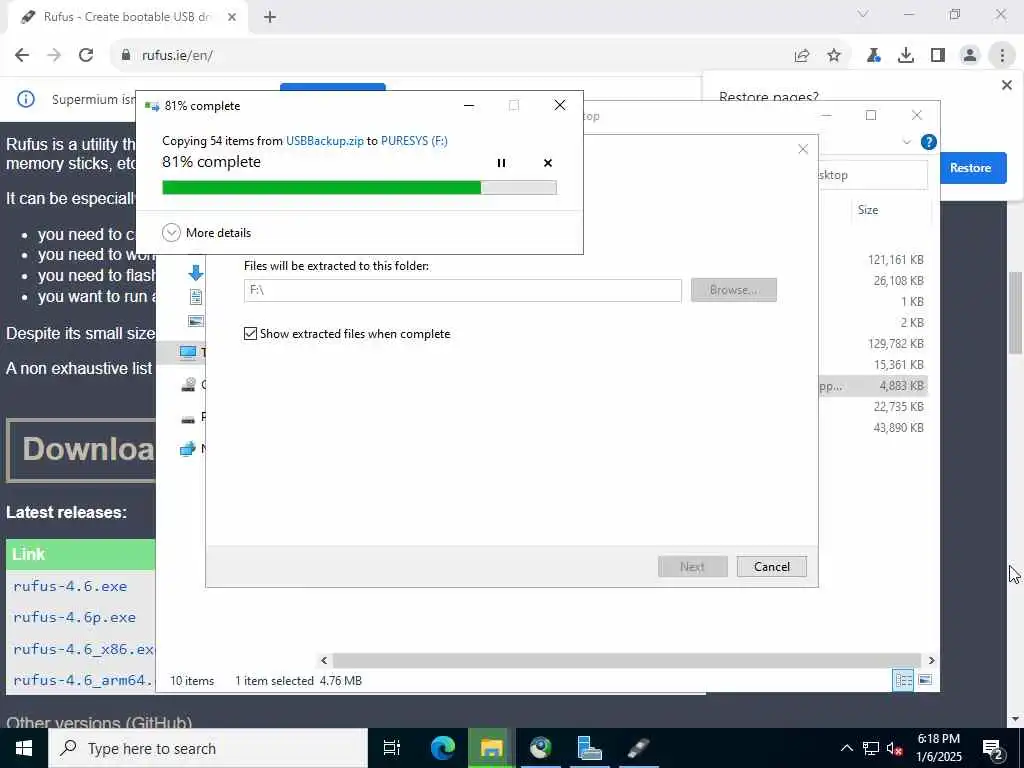
Task: Select the file sized 129,782 KB
Action: 895,344
